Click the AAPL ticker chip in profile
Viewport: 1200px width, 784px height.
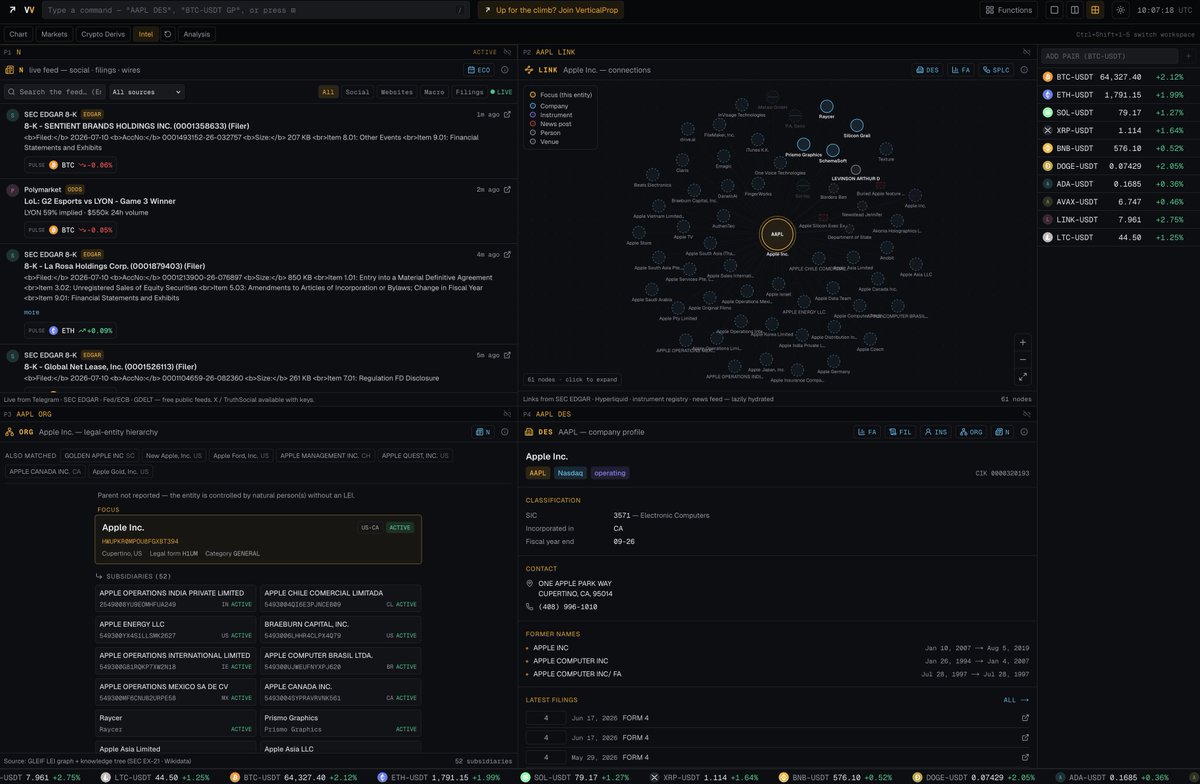(538, 473)
